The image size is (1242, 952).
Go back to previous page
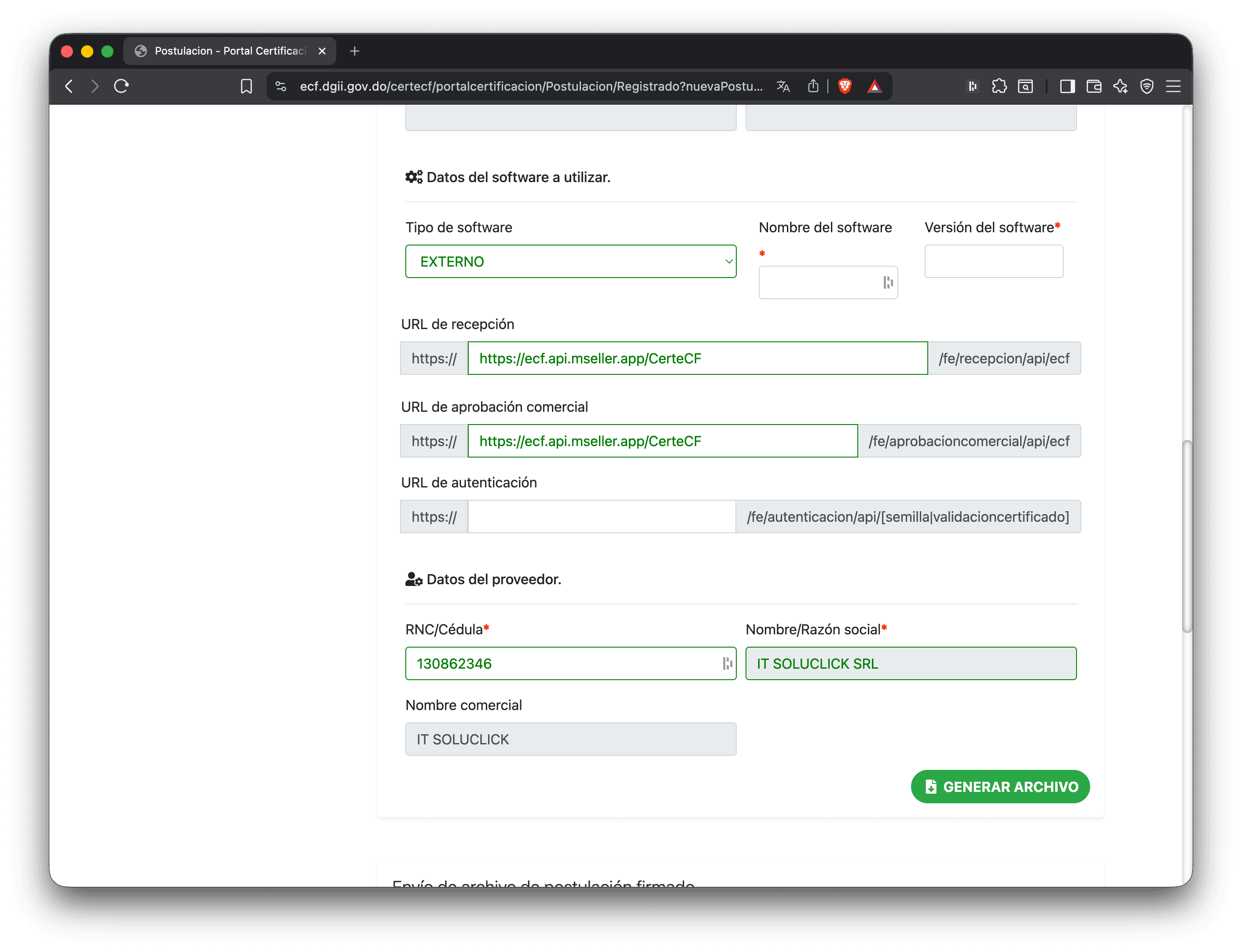coord(69,86)
